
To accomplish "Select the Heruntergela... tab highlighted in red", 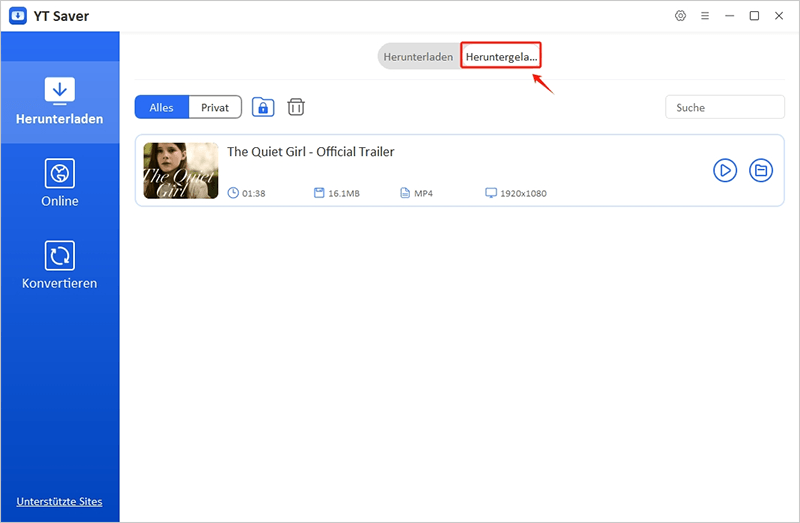I will tap(501, 57).
